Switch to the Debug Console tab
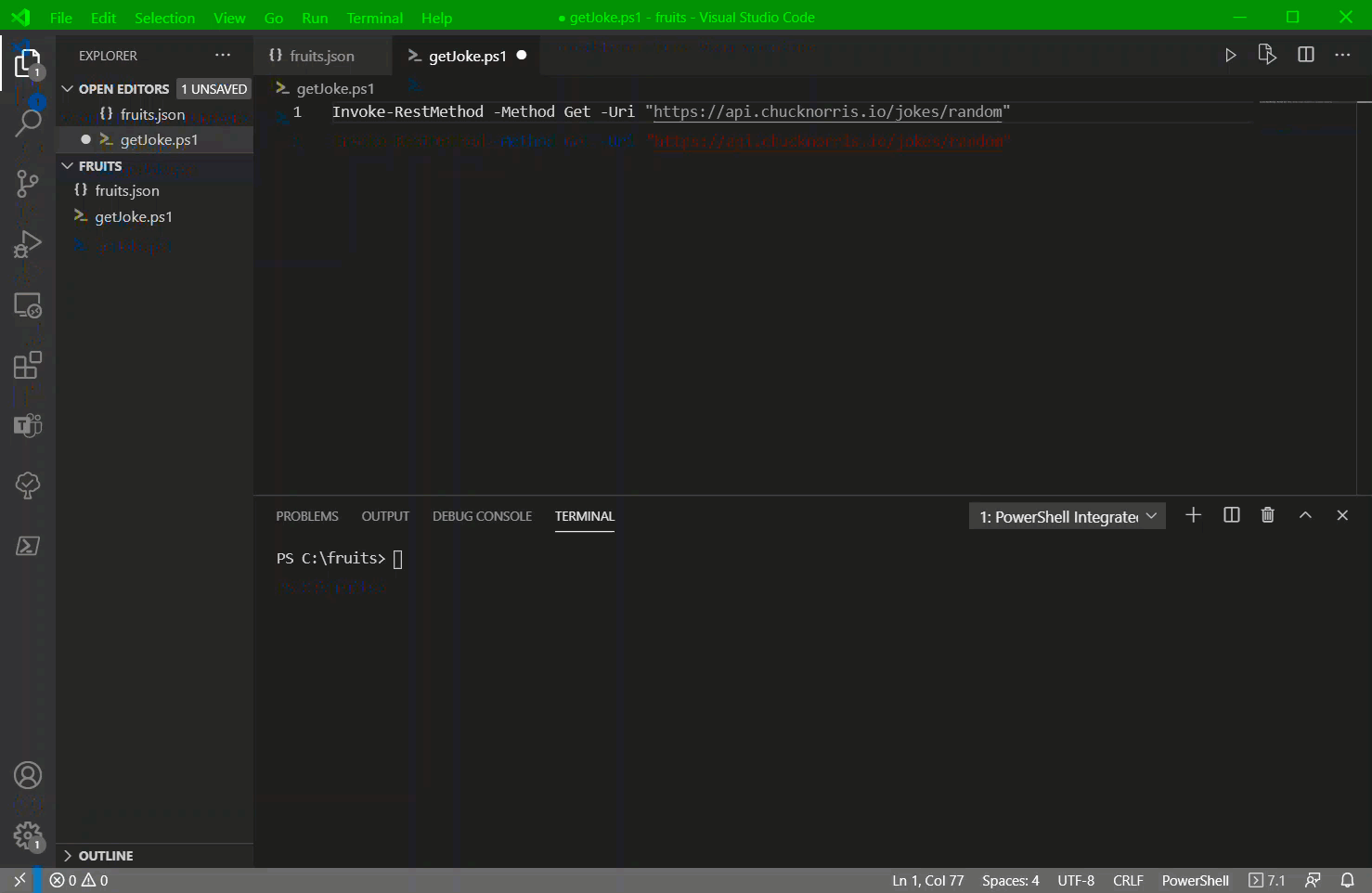Screen dimensions: 1372x893 [x=482, y=516]
